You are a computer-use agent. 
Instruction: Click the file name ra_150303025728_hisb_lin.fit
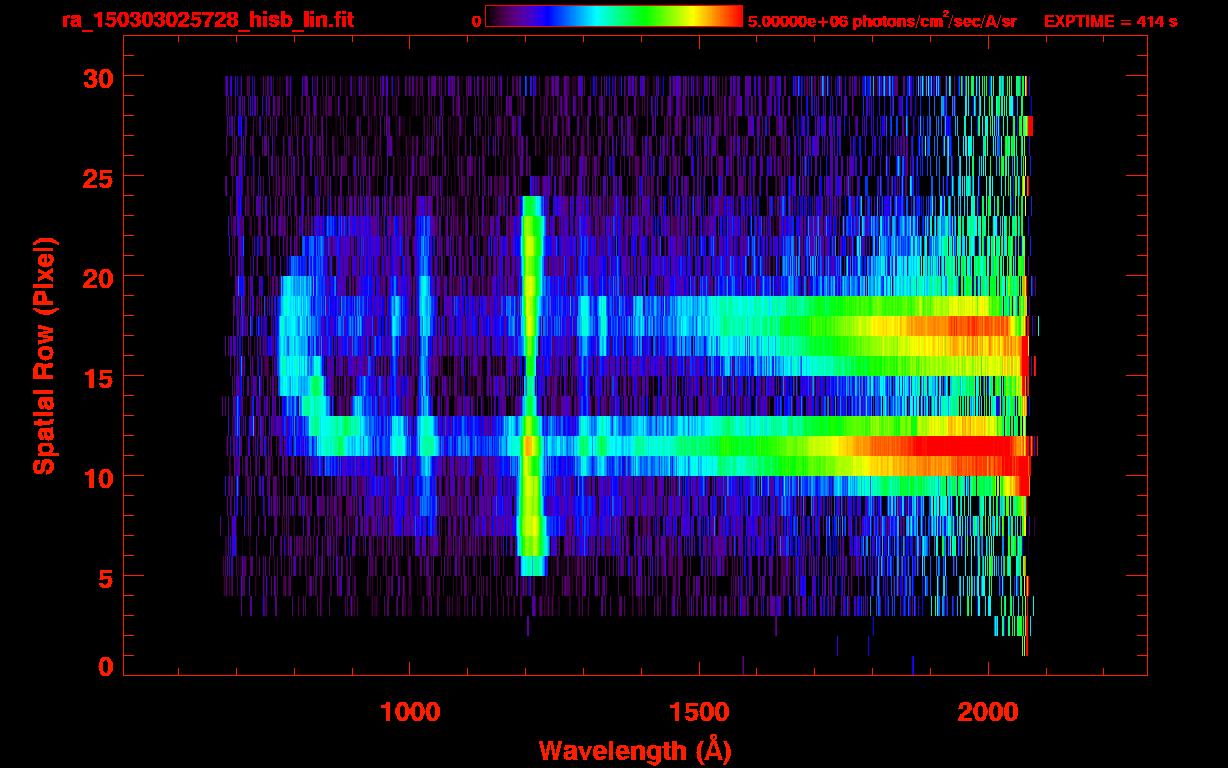click(207, 20)
